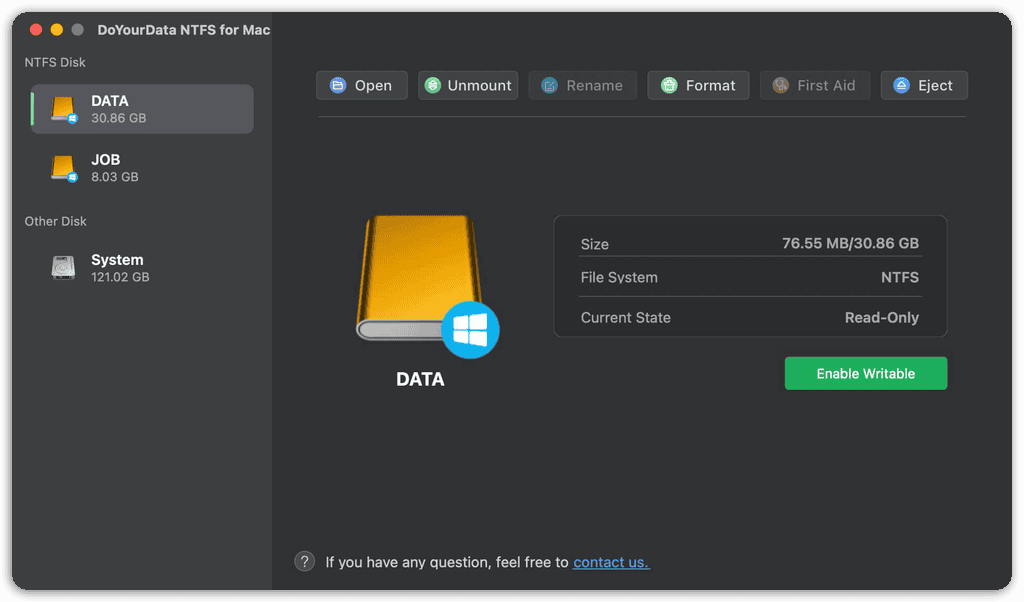Click the NTFS Disk section header
Screen dimensions: 1024x602
(55, 62)
